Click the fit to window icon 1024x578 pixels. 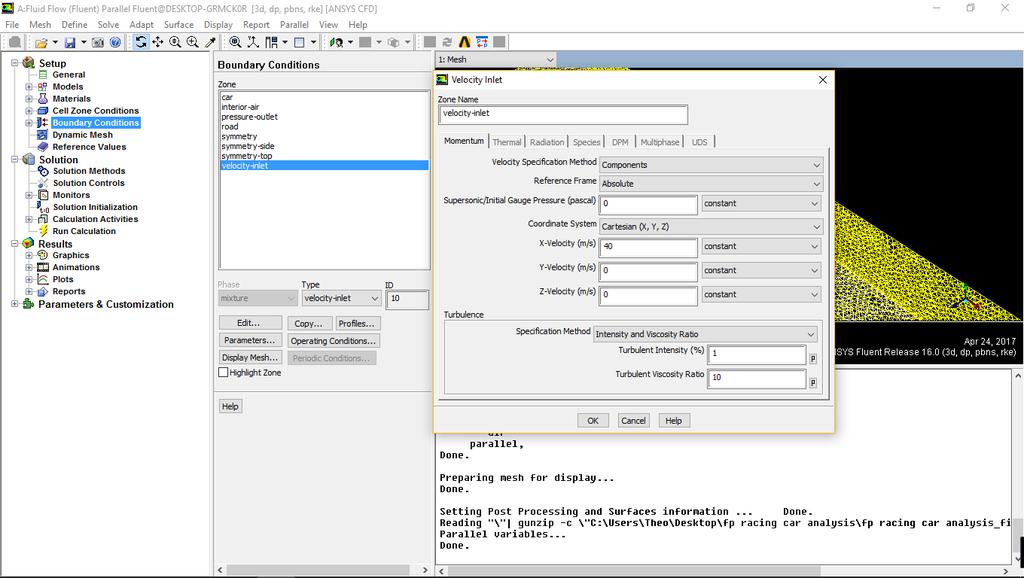235,42
